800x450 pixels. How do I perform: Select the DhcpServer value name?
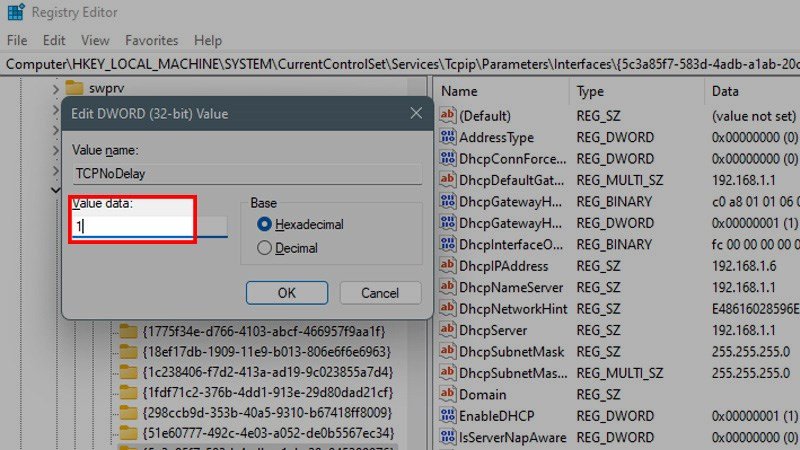(492, 330)
